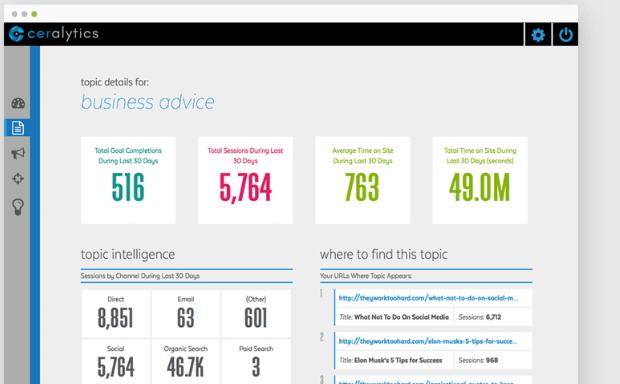
Task: Click the Ceralytics logo
Action: (x=54, y=34)
